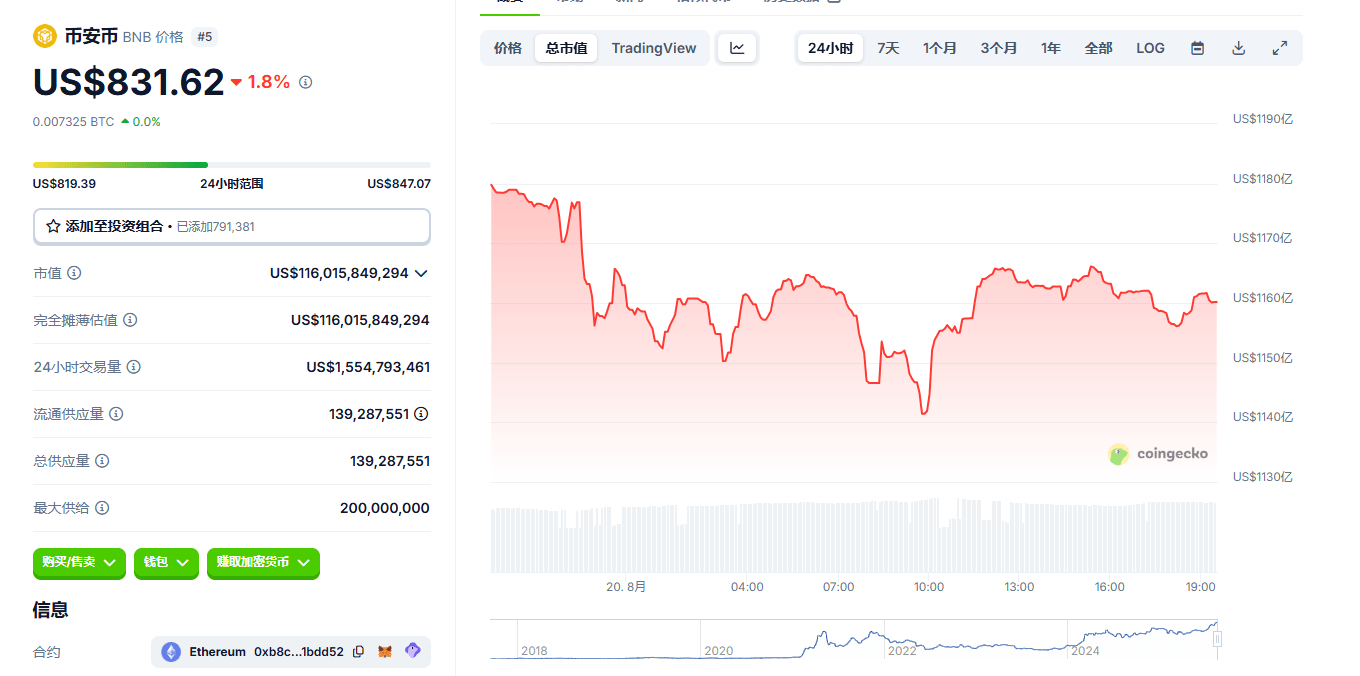Click the purple wallet icon in contract row

[413, 651]
